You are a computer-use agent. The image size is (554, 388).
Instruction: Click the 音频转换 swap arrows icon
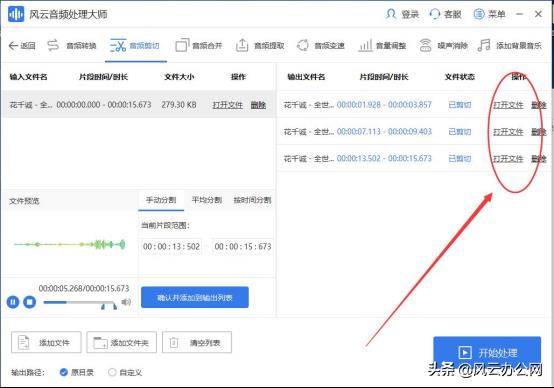click(x=53, y=45)
